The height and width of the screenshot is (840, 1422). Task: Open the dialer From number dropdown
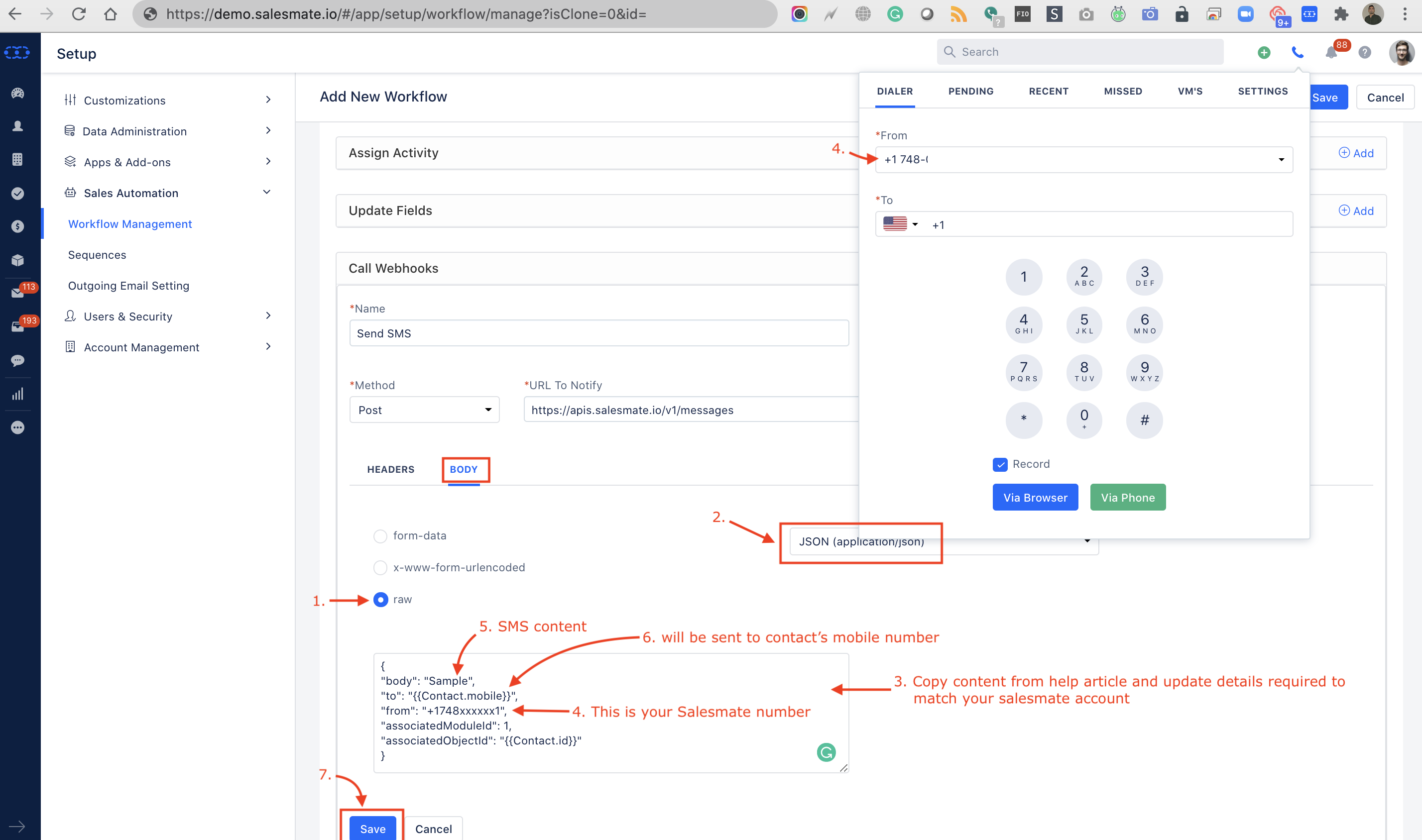tap(1083, 160)
